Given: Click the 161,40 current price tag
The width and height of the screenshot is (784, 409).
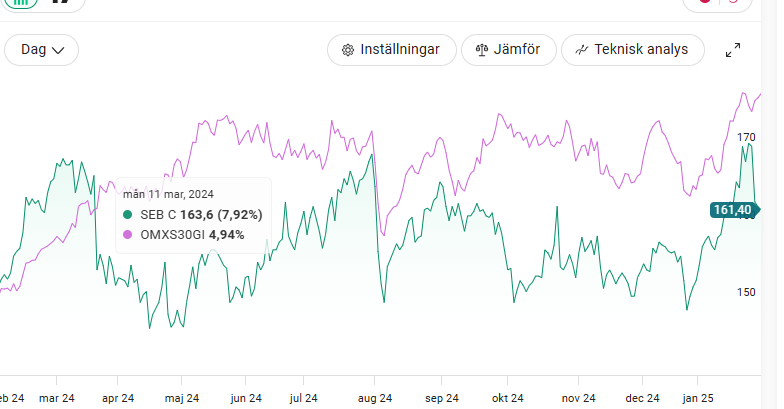Looking at the screenshot, I should point(730,209).
